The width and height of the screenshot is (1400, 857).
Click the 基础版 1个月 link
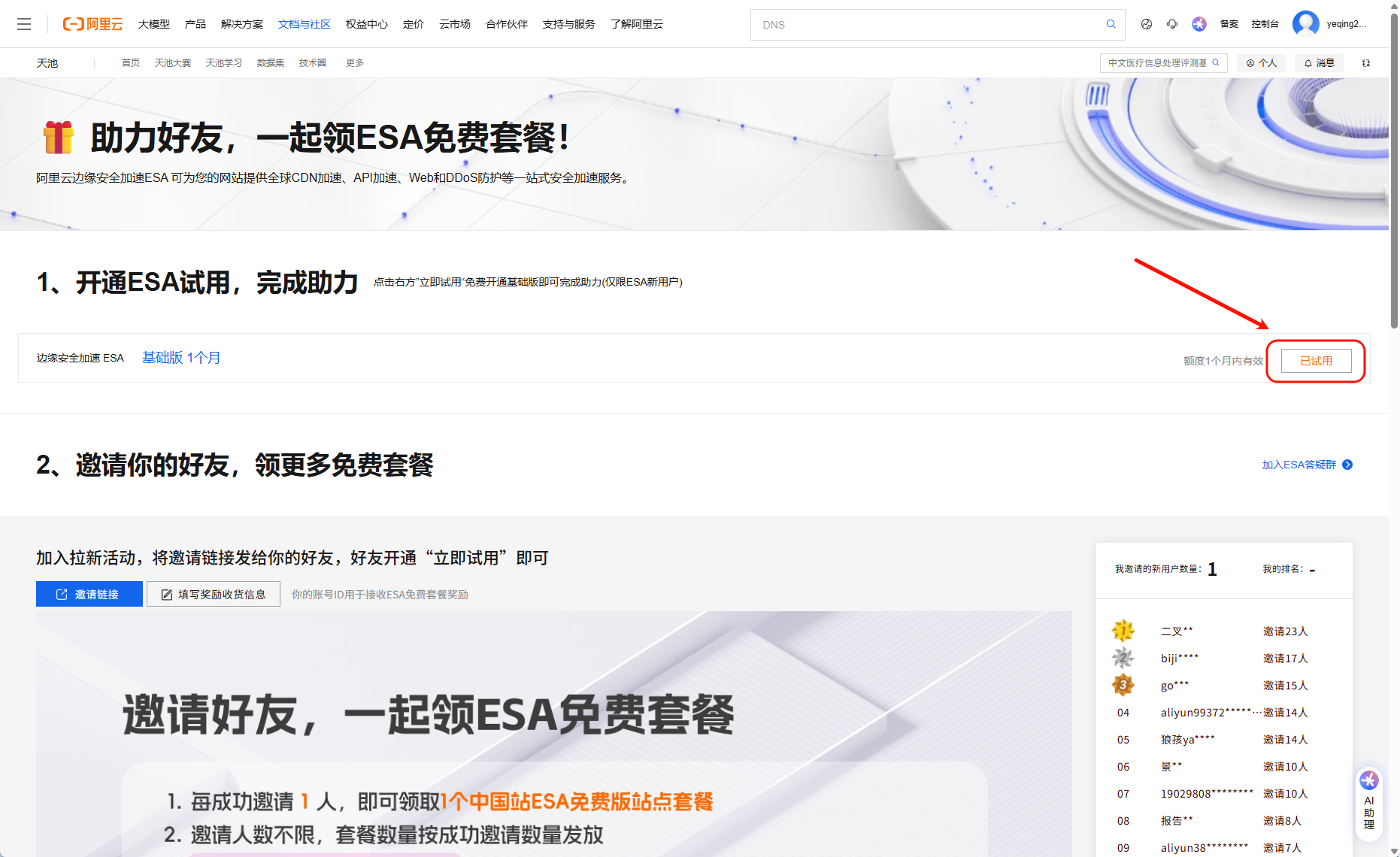[x=181, y=358]
